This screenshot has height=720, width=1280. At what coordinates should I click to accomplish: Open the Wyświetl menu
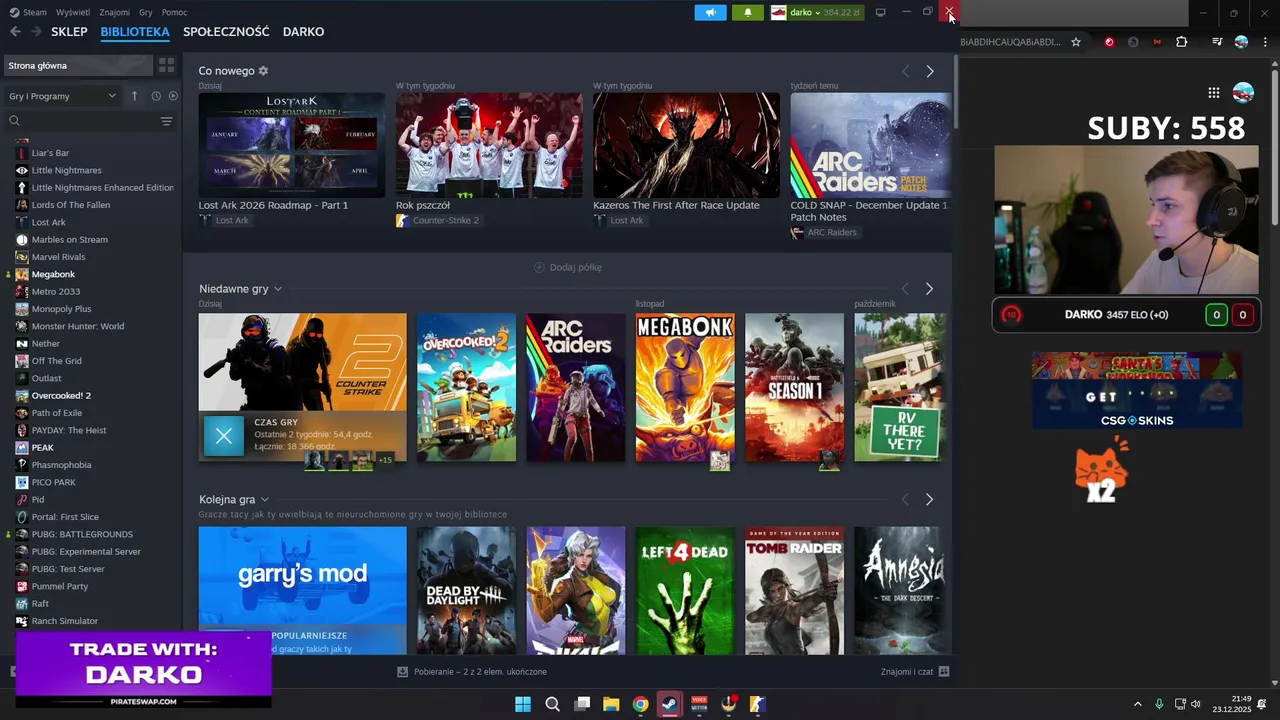click(x=73, y=12)
